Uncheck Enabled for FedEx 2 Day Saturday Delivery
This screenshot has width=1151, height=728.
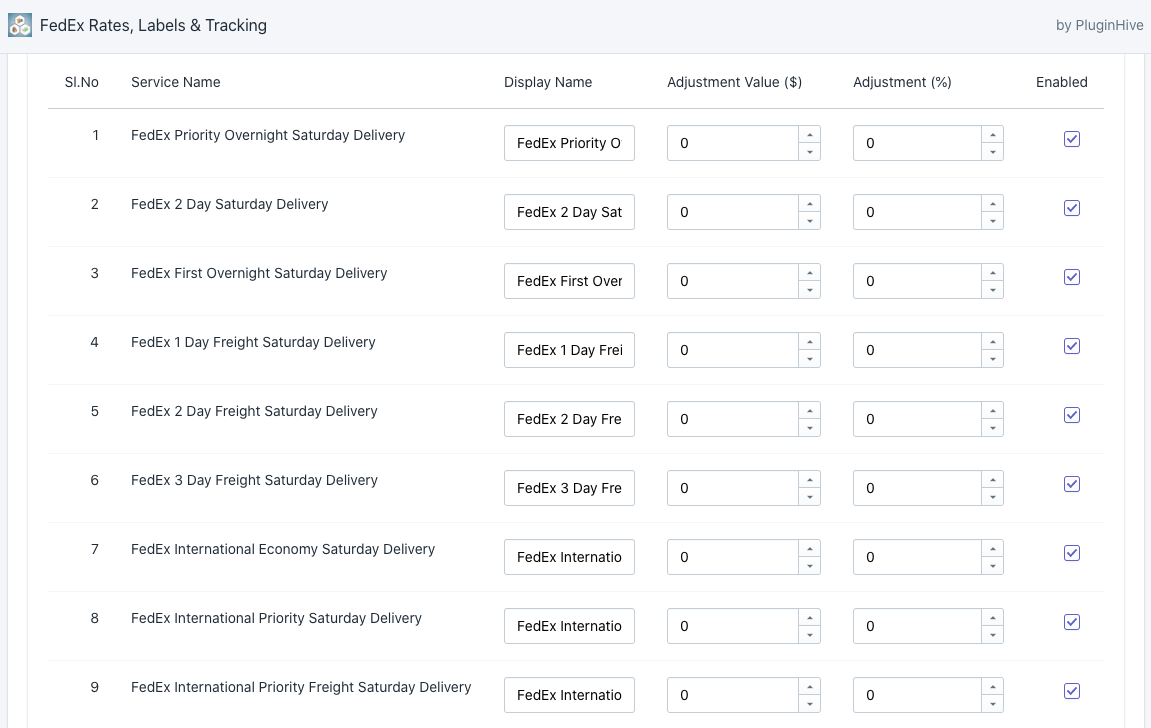tap(1072, 208)
